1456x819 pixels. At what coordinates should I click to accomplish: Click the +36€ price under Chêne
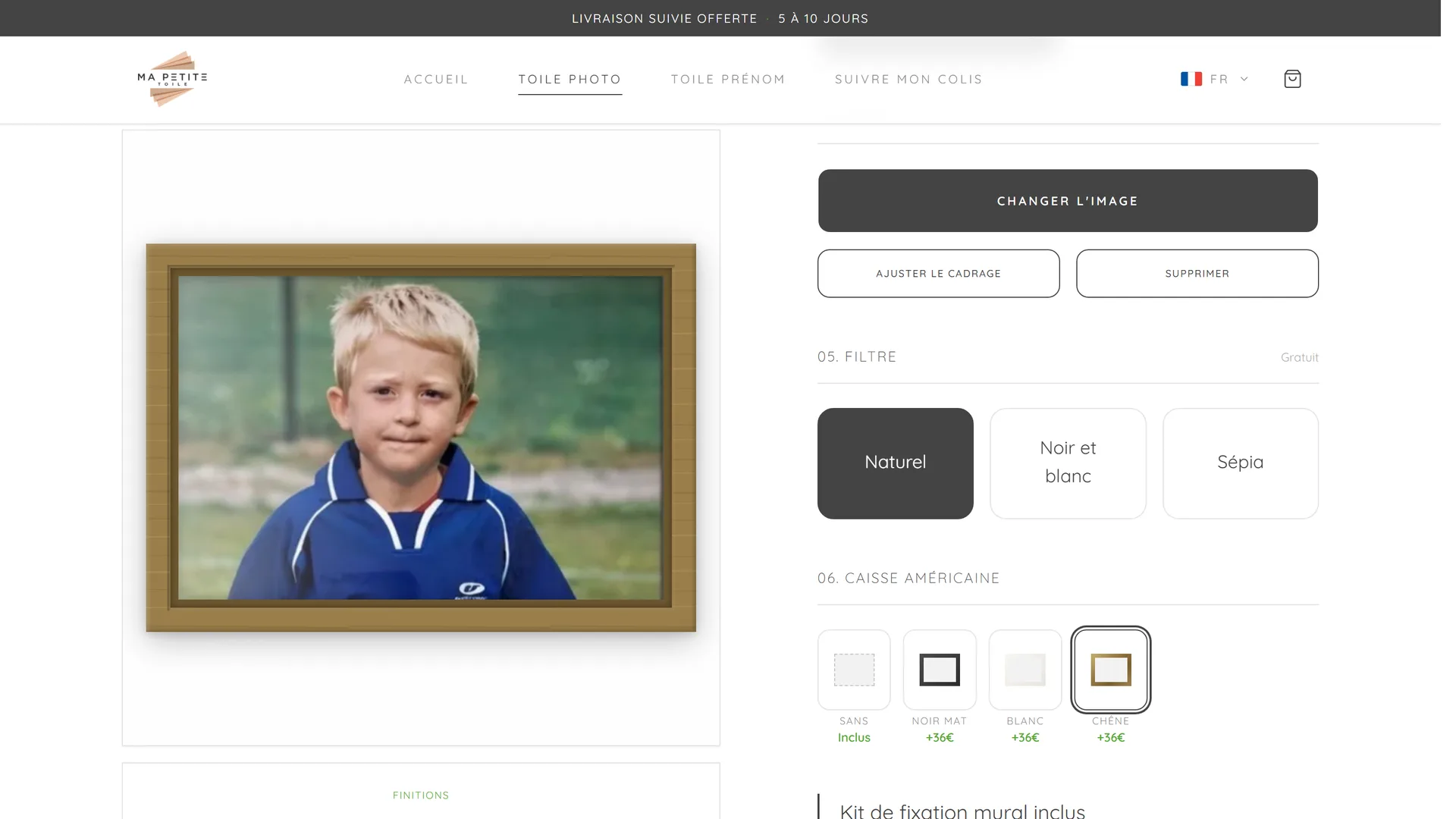point(1110,738)
